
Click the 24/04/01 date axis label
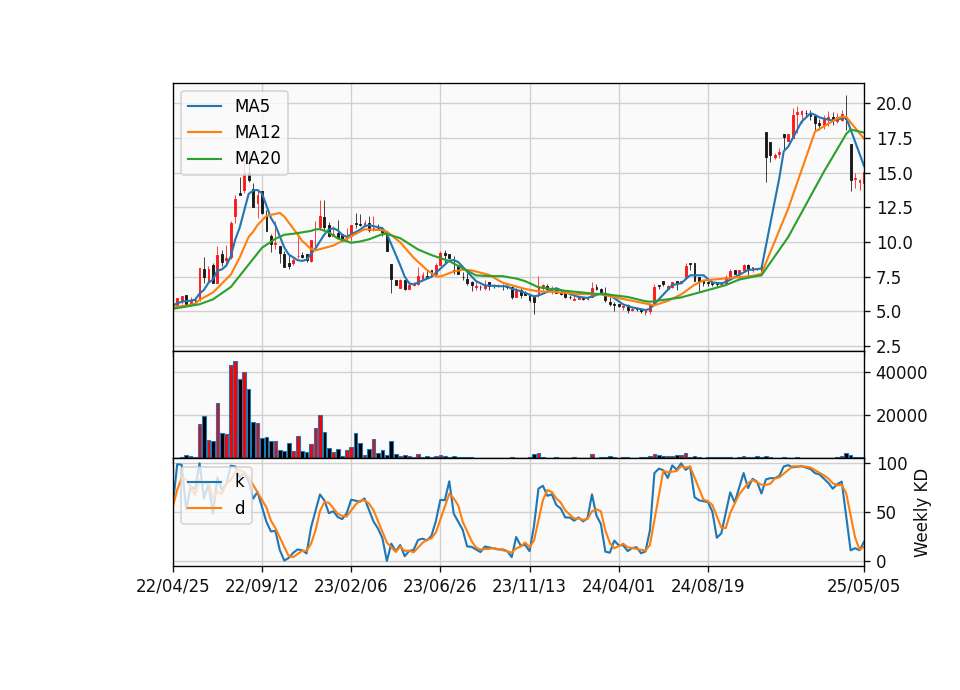click(x=618, y=586)
